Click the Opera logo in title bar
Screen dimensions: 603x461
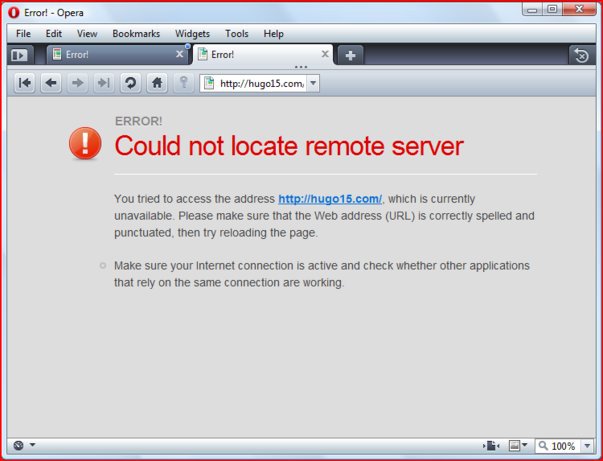[x=13, y=12]
